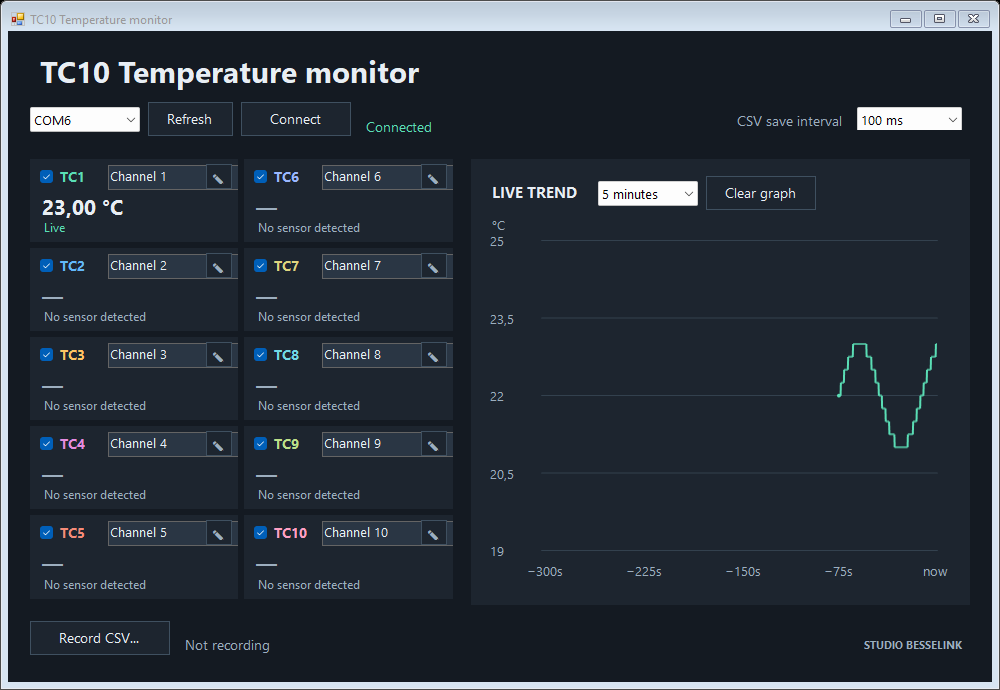Click the Channel 5 name field
The image size is (1000, 690).
157,533
